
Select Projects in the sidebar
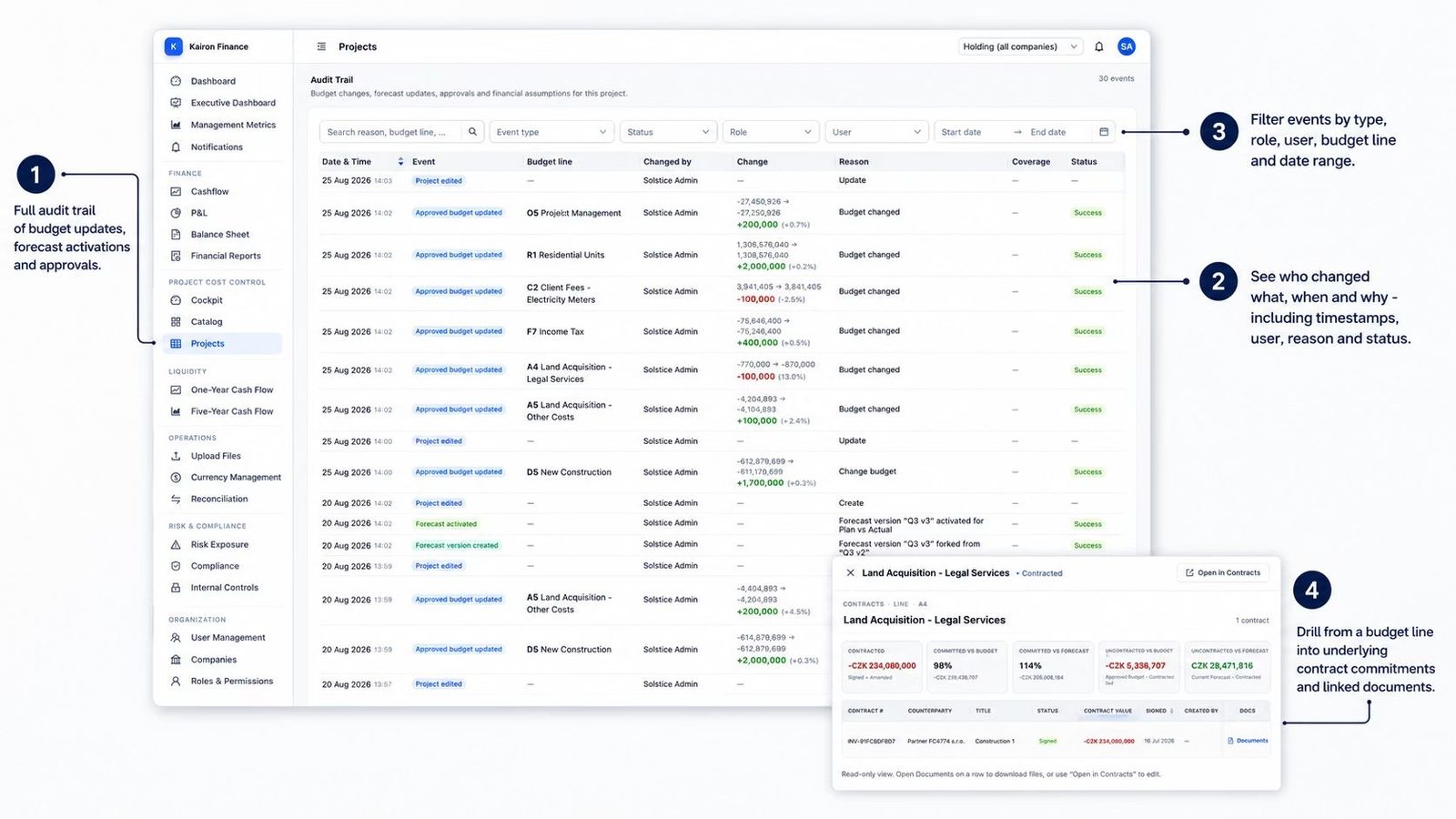224,343
